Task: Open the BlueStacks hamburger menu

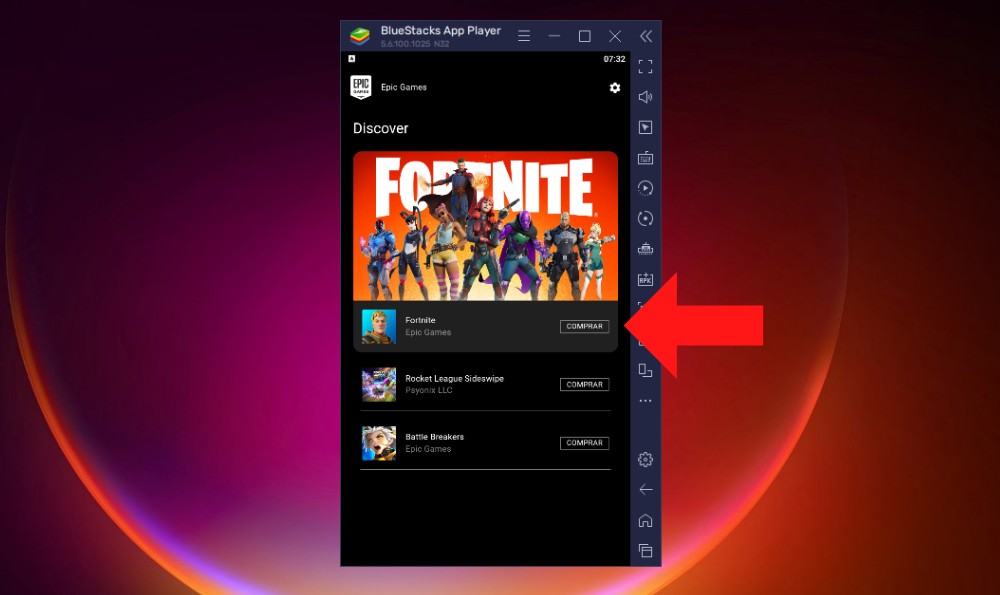Action: click(x=524, y=35)
